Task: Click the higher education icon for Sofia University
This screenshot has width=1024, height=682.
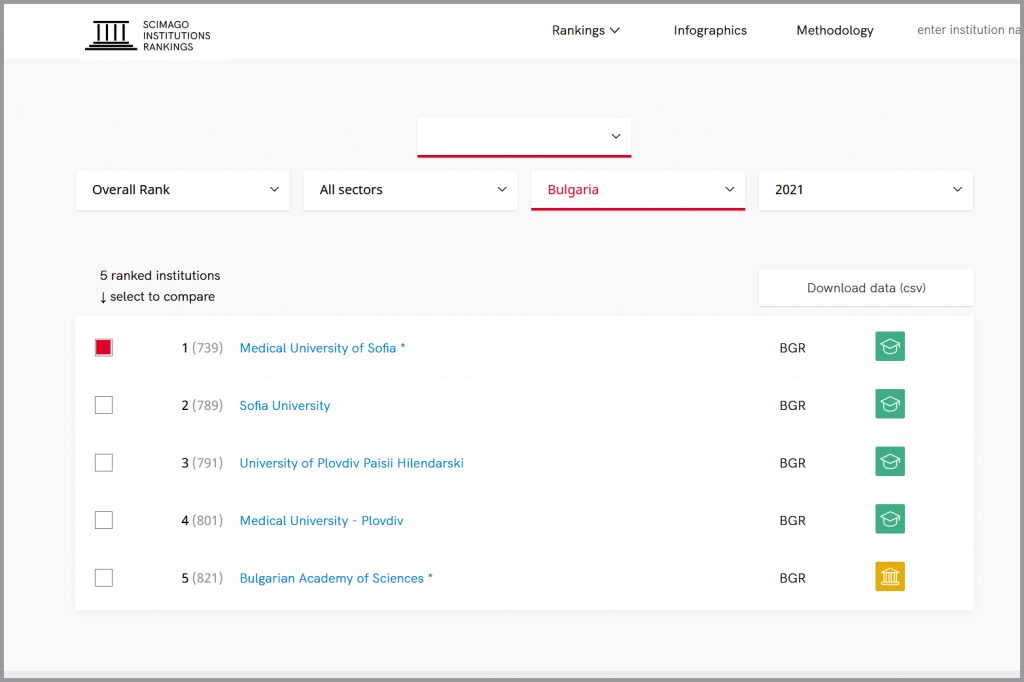Action: click(889, 404)
